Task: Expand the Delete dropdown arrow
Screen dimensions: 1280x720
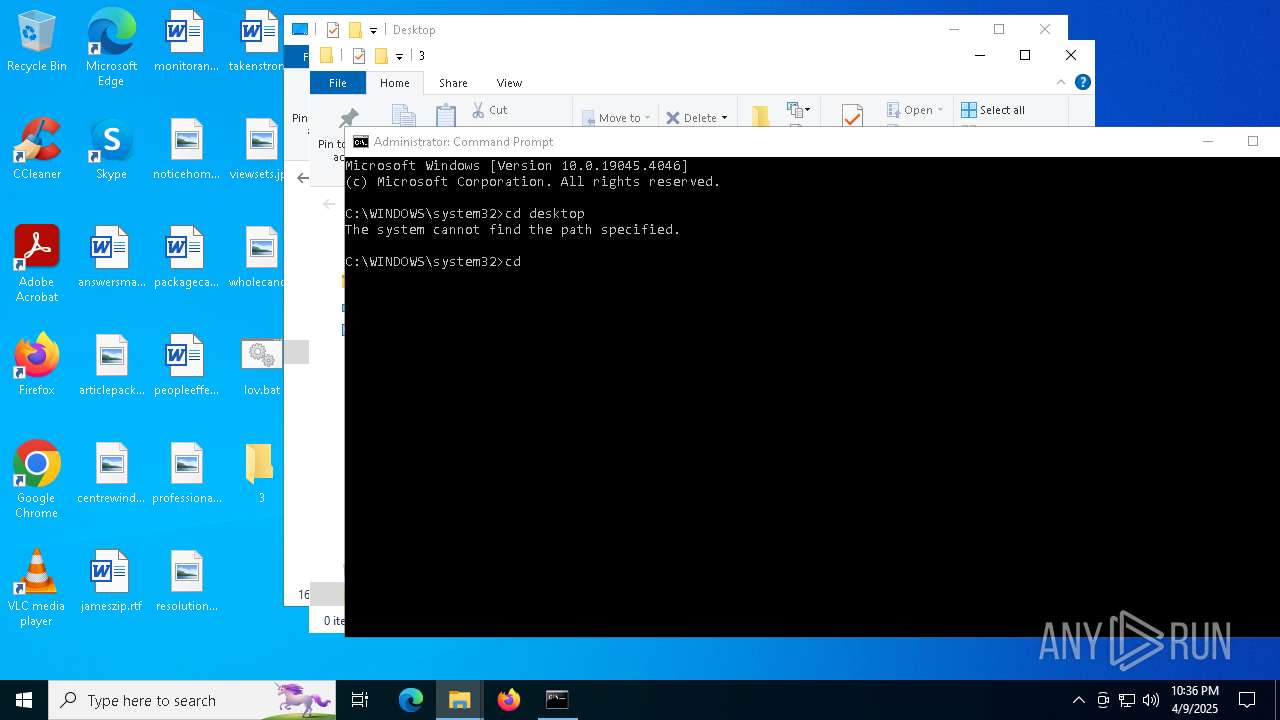Action: coord(724,118)
